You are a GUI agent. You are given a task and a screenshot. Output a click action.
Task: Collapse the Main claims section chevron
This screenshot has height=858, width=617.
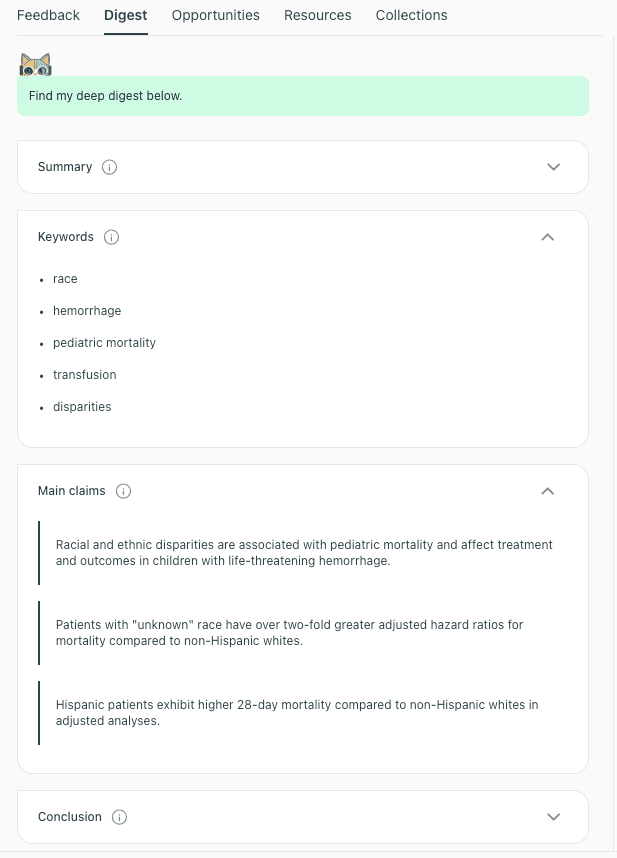[547, 491]
